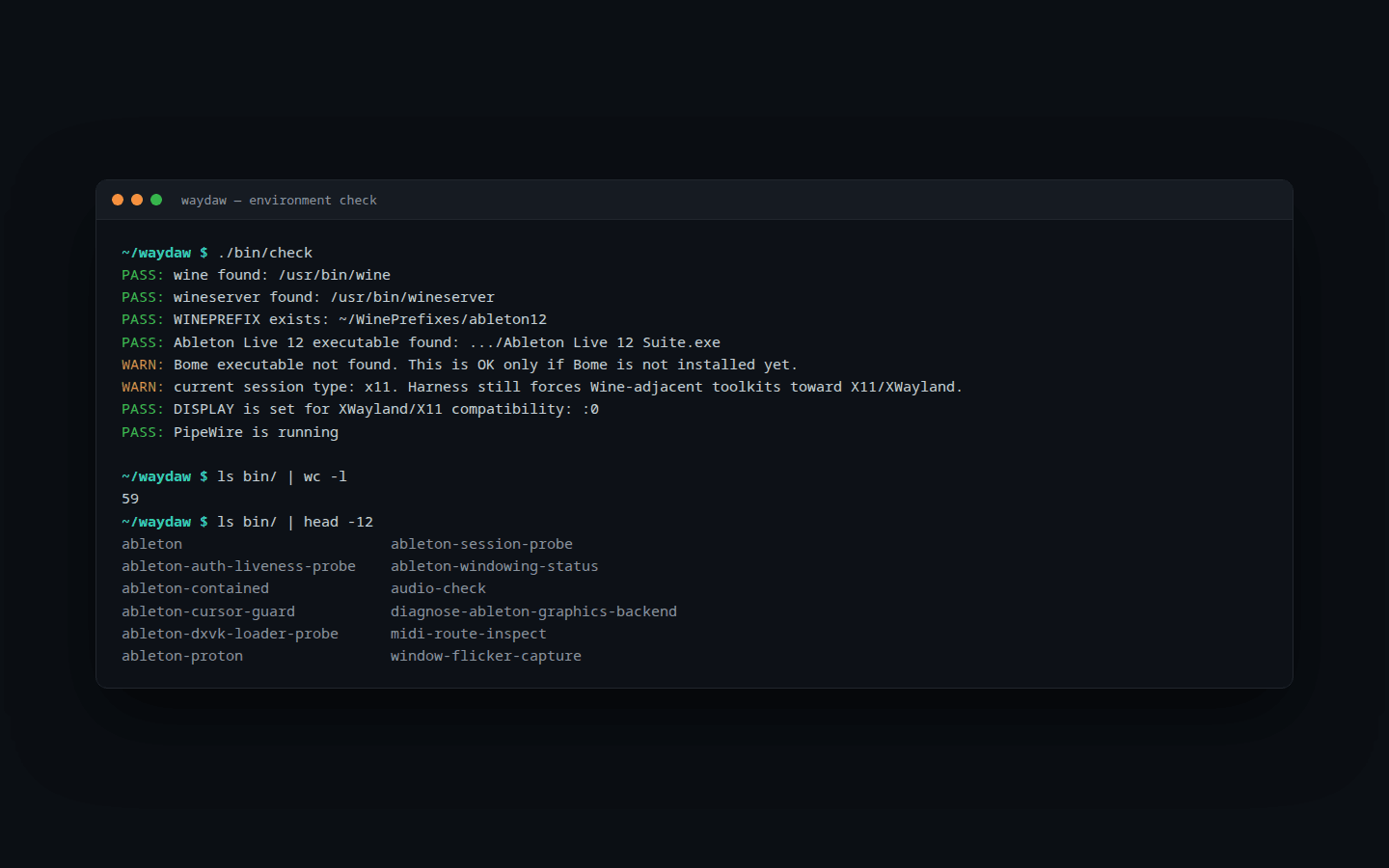Click file name 'midi-route-inspect'
1389x868 pixels.
468,634
